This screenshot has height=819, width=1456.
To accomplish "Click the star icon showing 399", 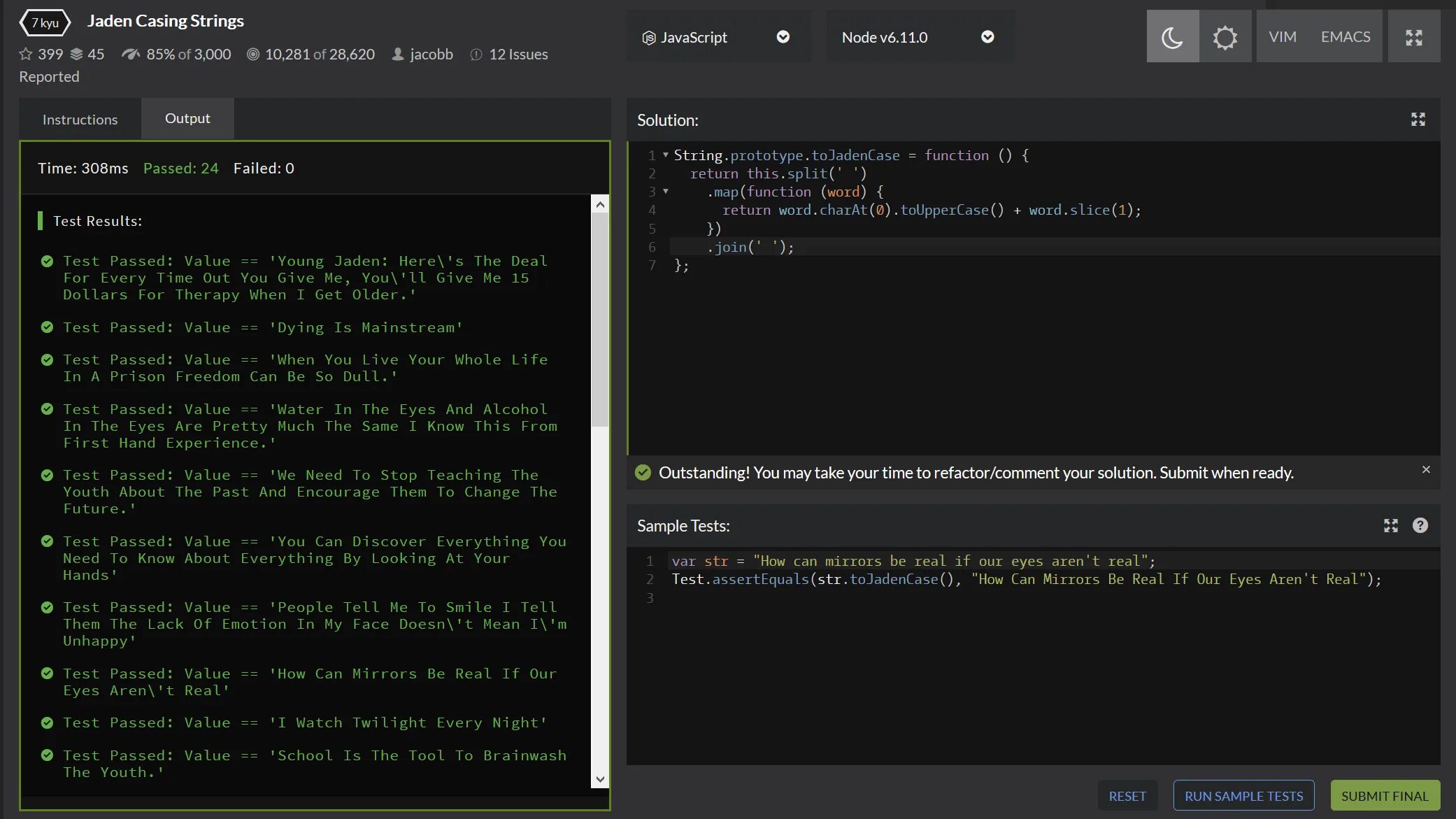I will click(26, 54).
